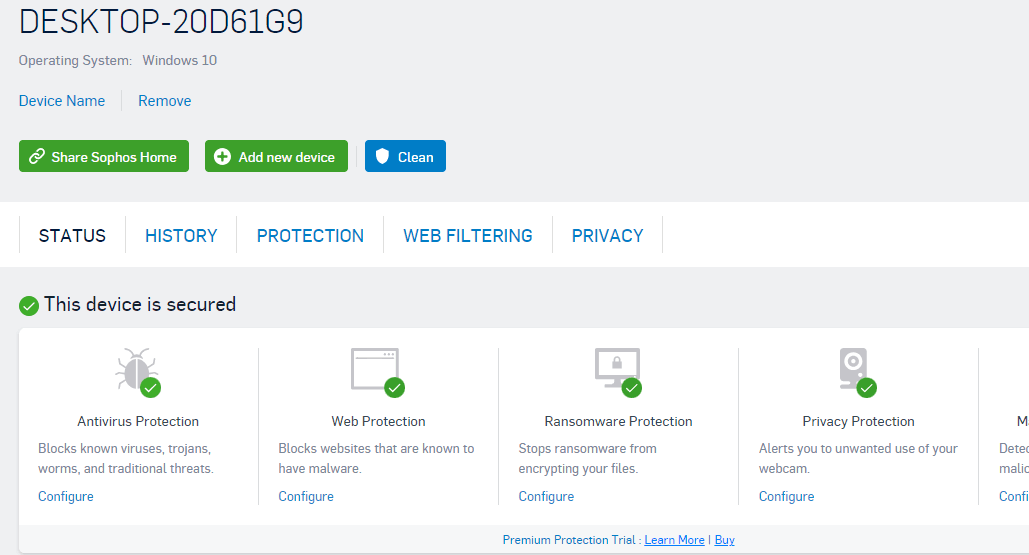Open the Learn More premium trial link

coord(674,540)
